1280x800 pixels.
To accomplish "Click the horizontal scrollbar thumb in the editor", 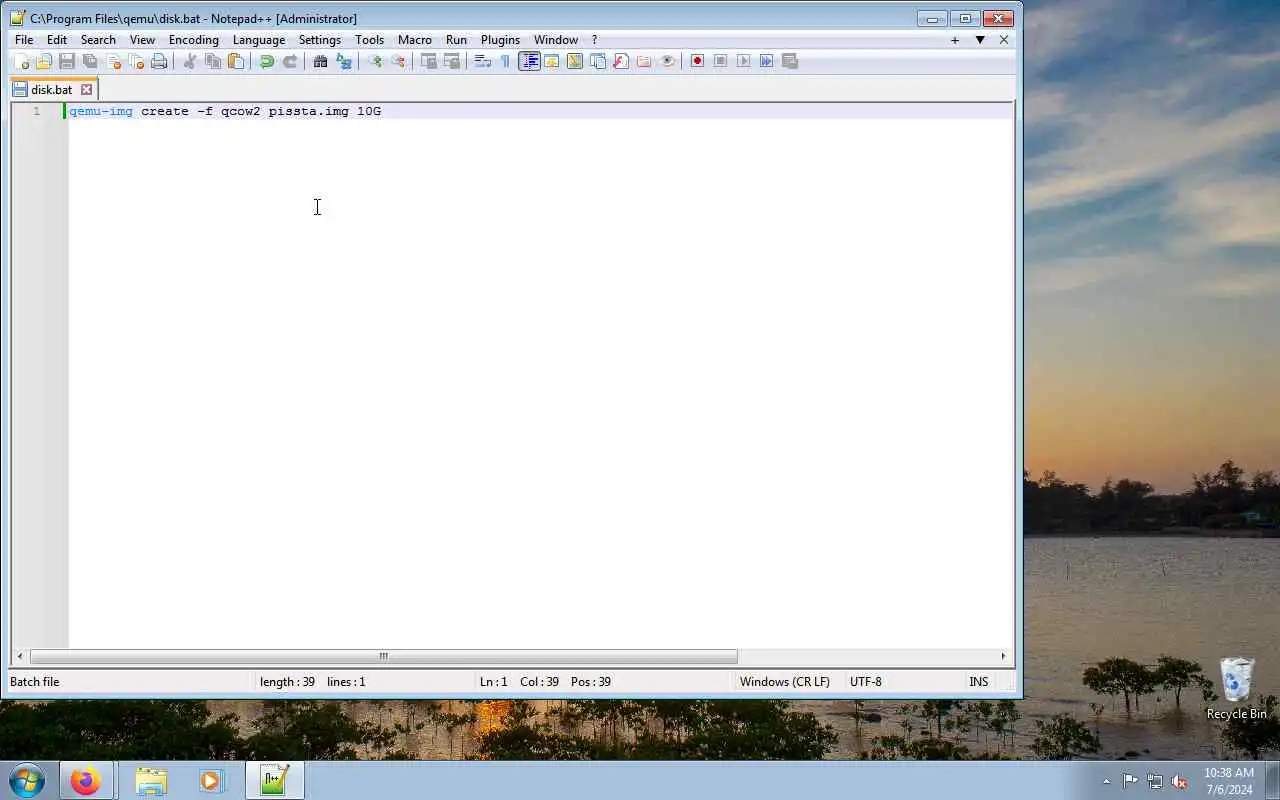I will click(383, 656).
